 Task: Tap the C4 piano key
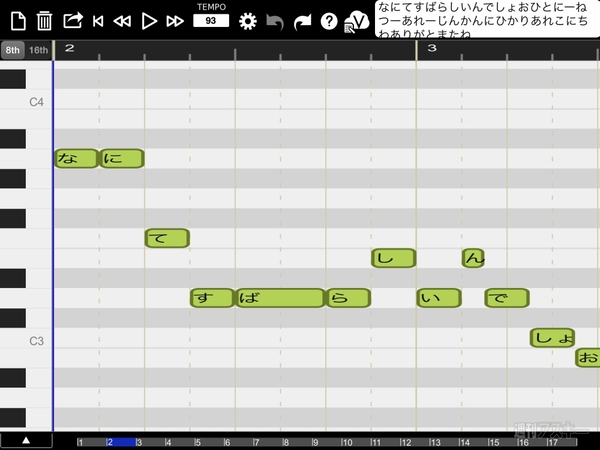tap(26, 99)
